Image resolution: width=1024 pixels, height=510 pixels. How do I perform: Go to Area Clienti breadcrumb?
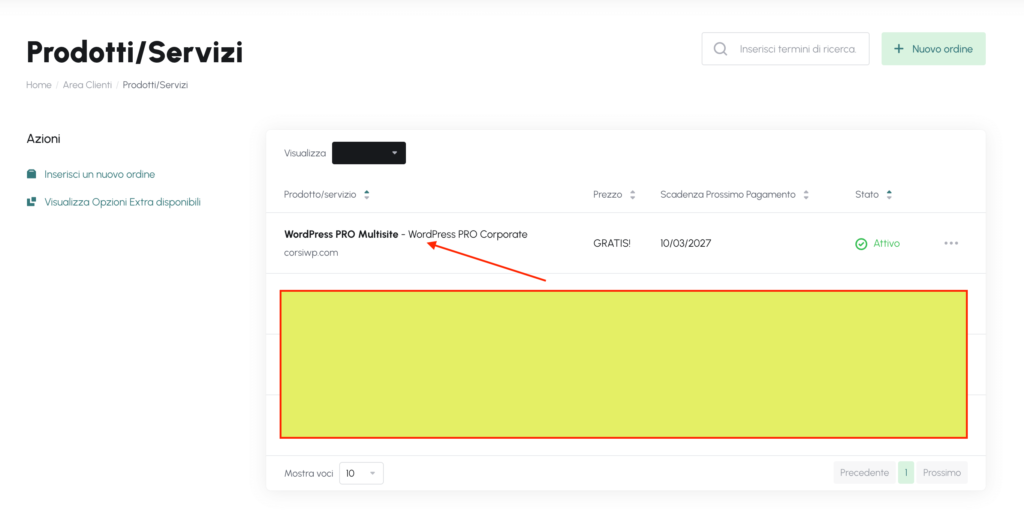tap(87, 85)
